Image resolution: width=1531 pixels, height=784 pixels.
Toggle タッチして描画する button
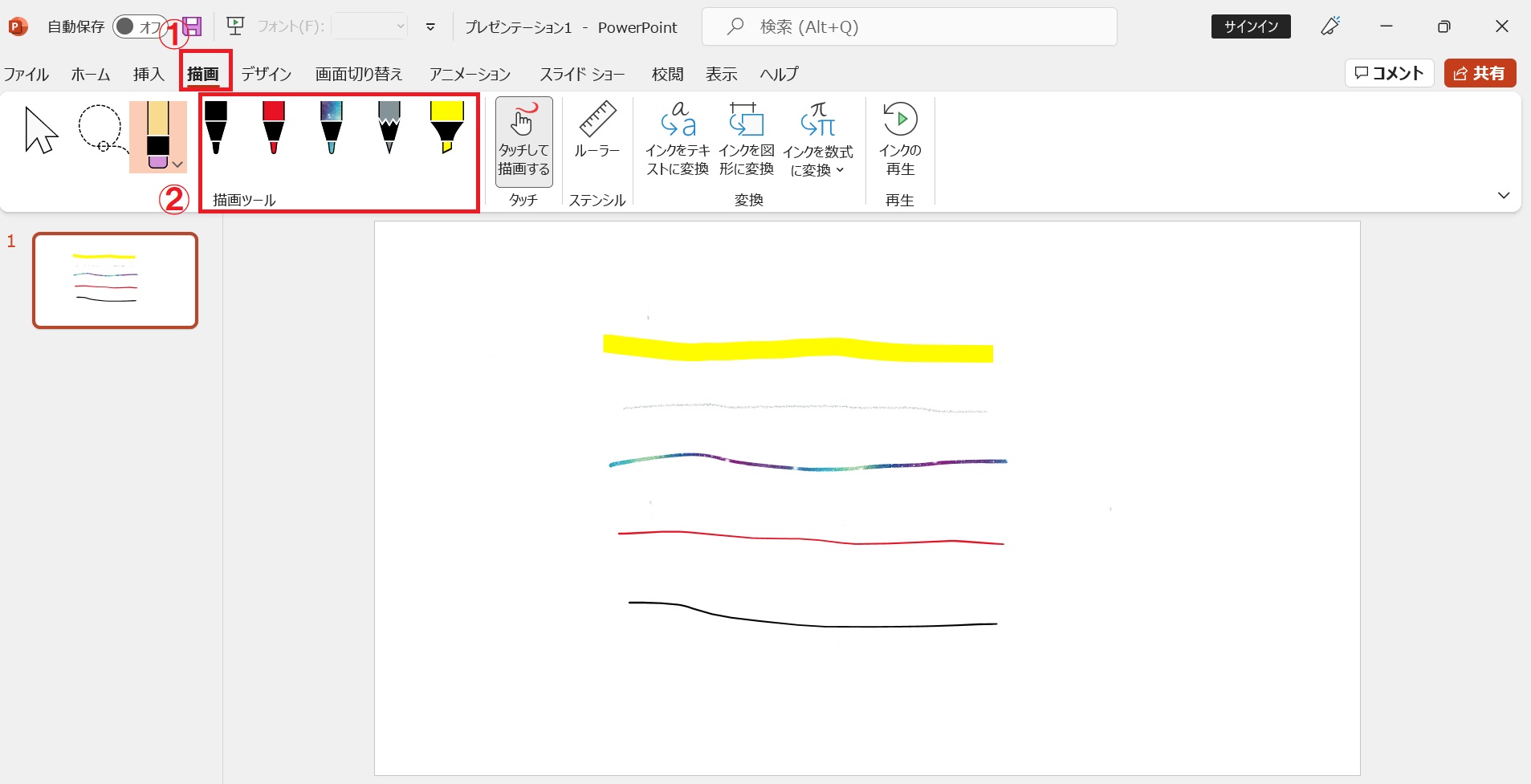point(523,142)
